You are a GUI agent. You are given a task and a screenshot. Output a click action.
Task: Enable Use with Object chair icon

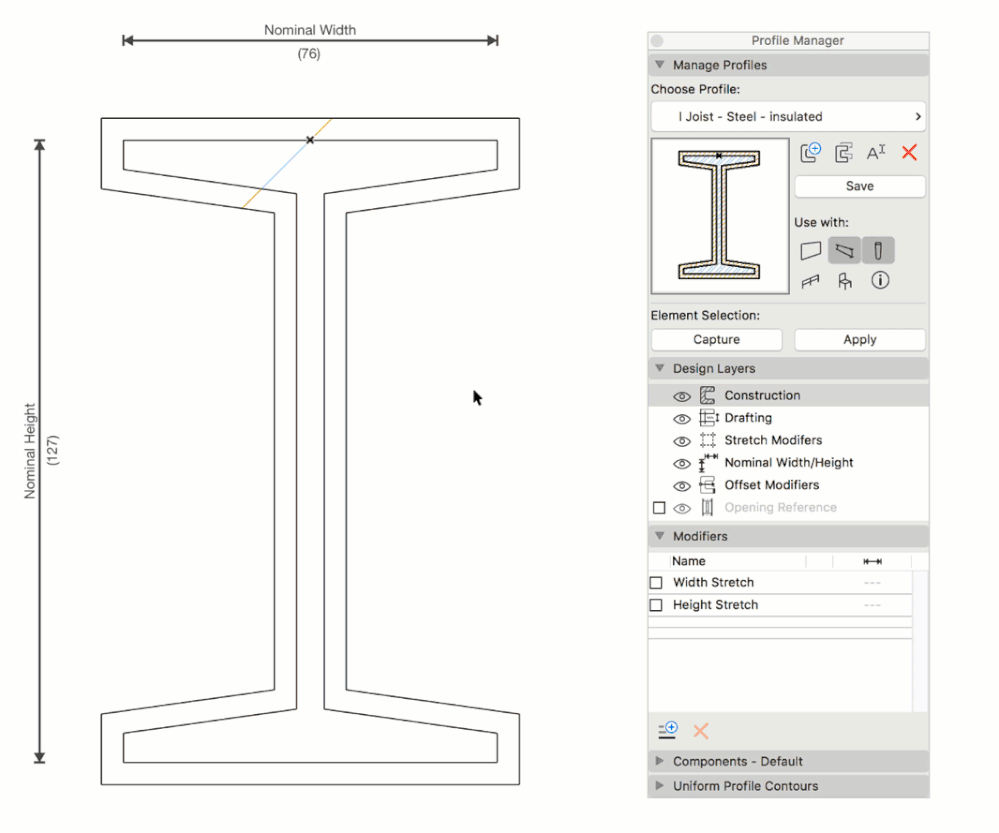point(845,281)
